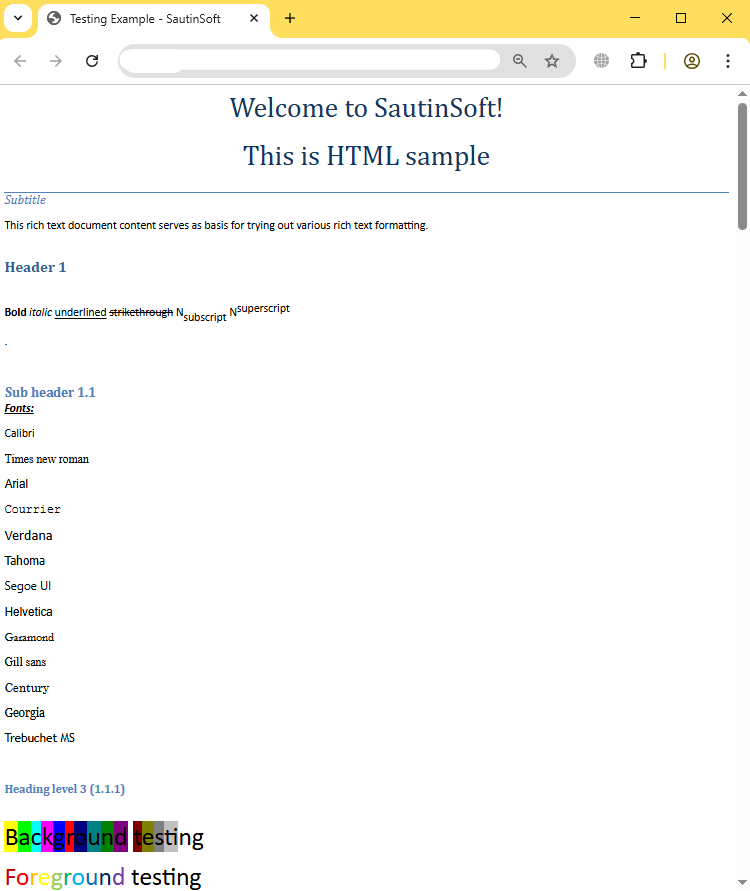The height and width of the screenshot is (891, 750).
Task: Select the Testing Example - SautinSoft tab
Action: coord(153,19)
